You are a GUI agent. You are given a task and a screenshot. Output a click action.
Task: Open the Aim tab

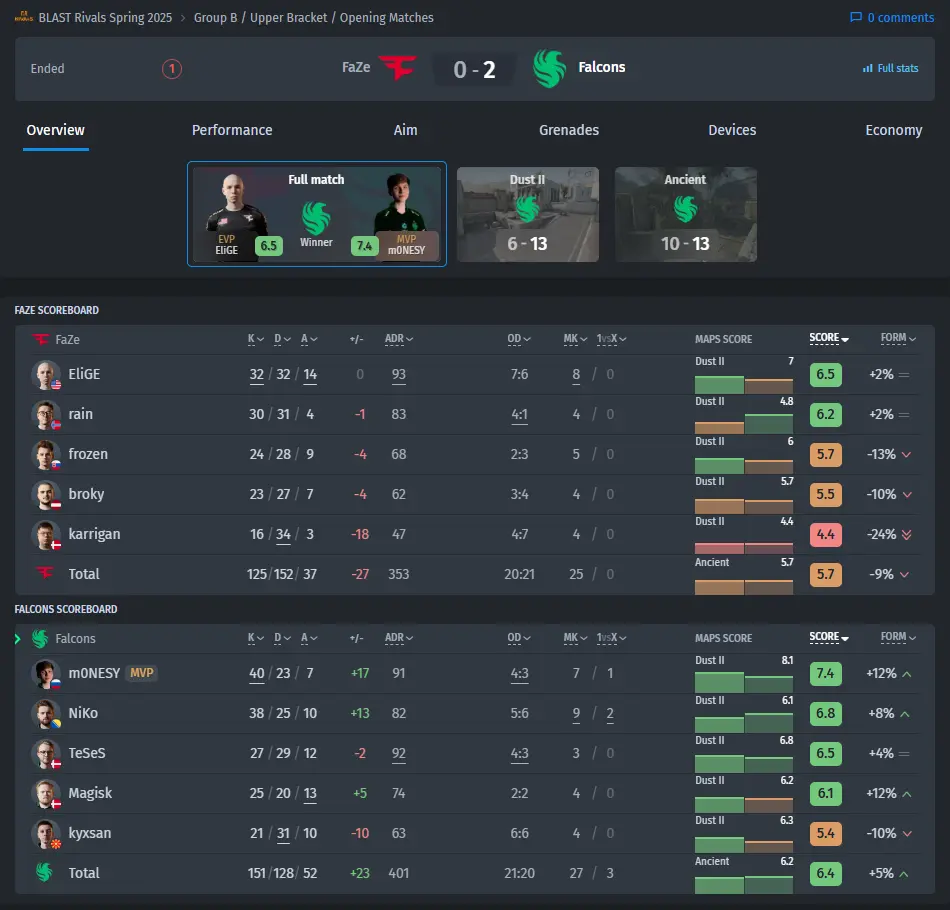click(405, 130)
